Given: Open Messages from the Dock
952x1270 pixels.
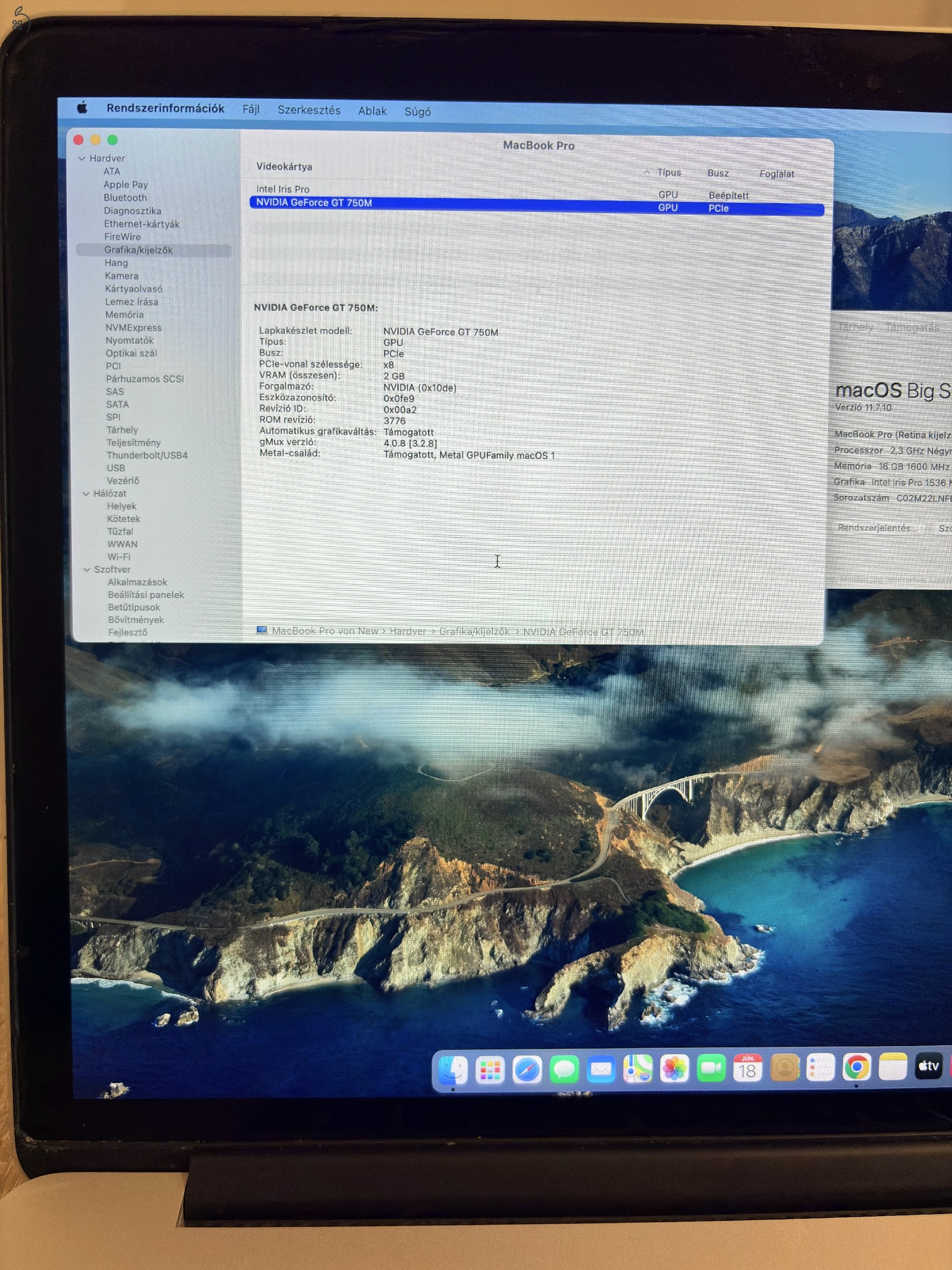Looking at the screenshot, I should [564, 1070].
